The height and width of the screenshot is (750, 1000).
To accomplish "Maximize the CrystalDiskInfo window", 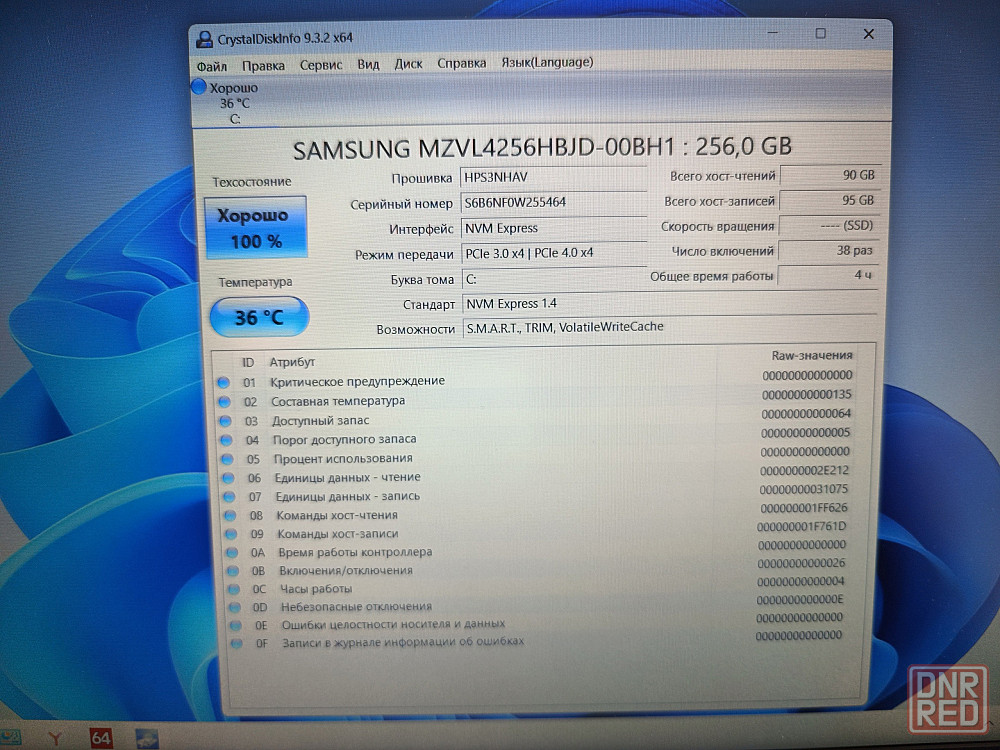I will pyautogui.click(x=821, y=33).
